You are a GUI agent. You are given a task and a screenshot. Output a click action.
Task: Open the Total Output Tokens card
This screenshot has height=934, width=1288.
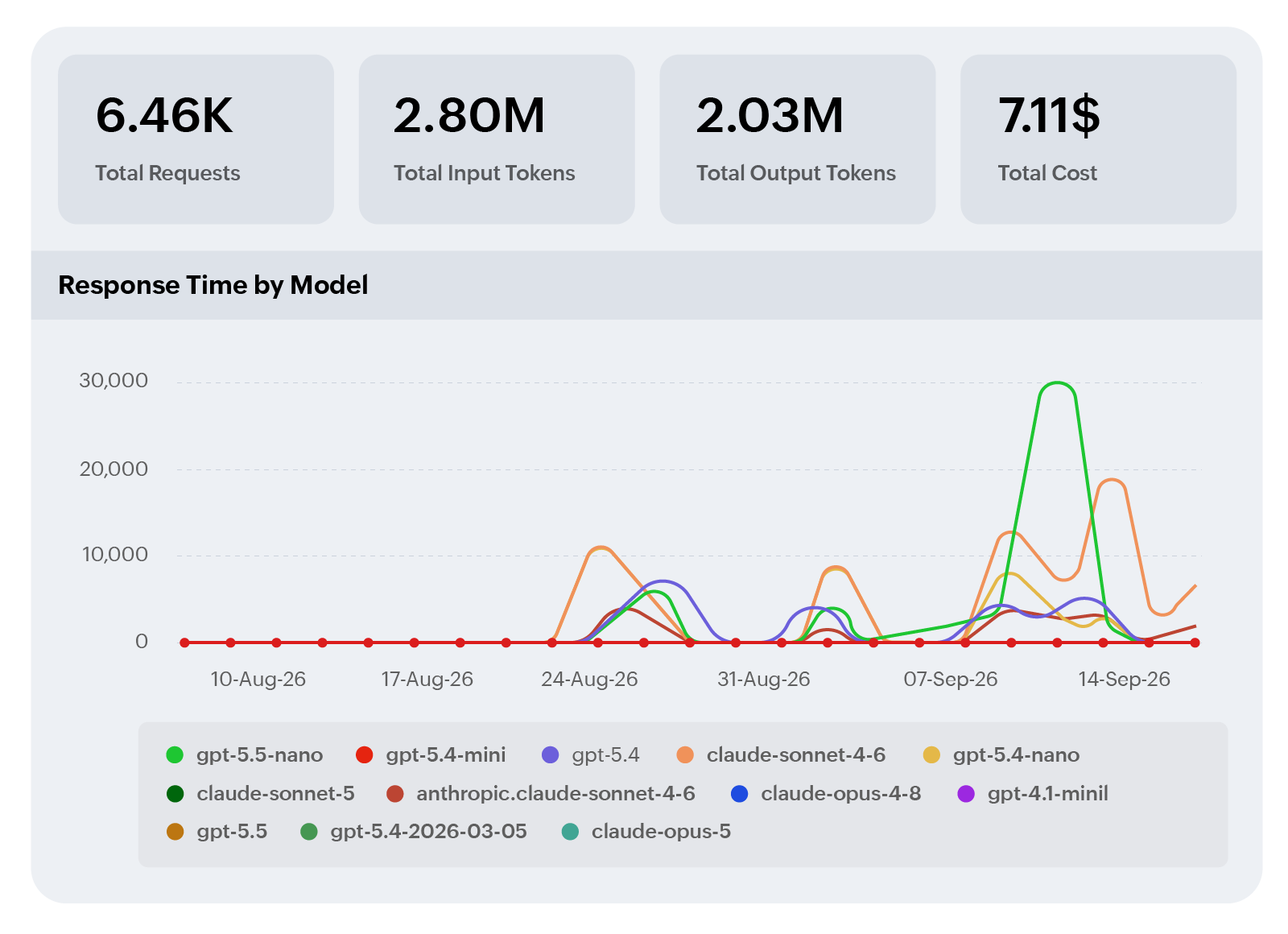[798, 139]
